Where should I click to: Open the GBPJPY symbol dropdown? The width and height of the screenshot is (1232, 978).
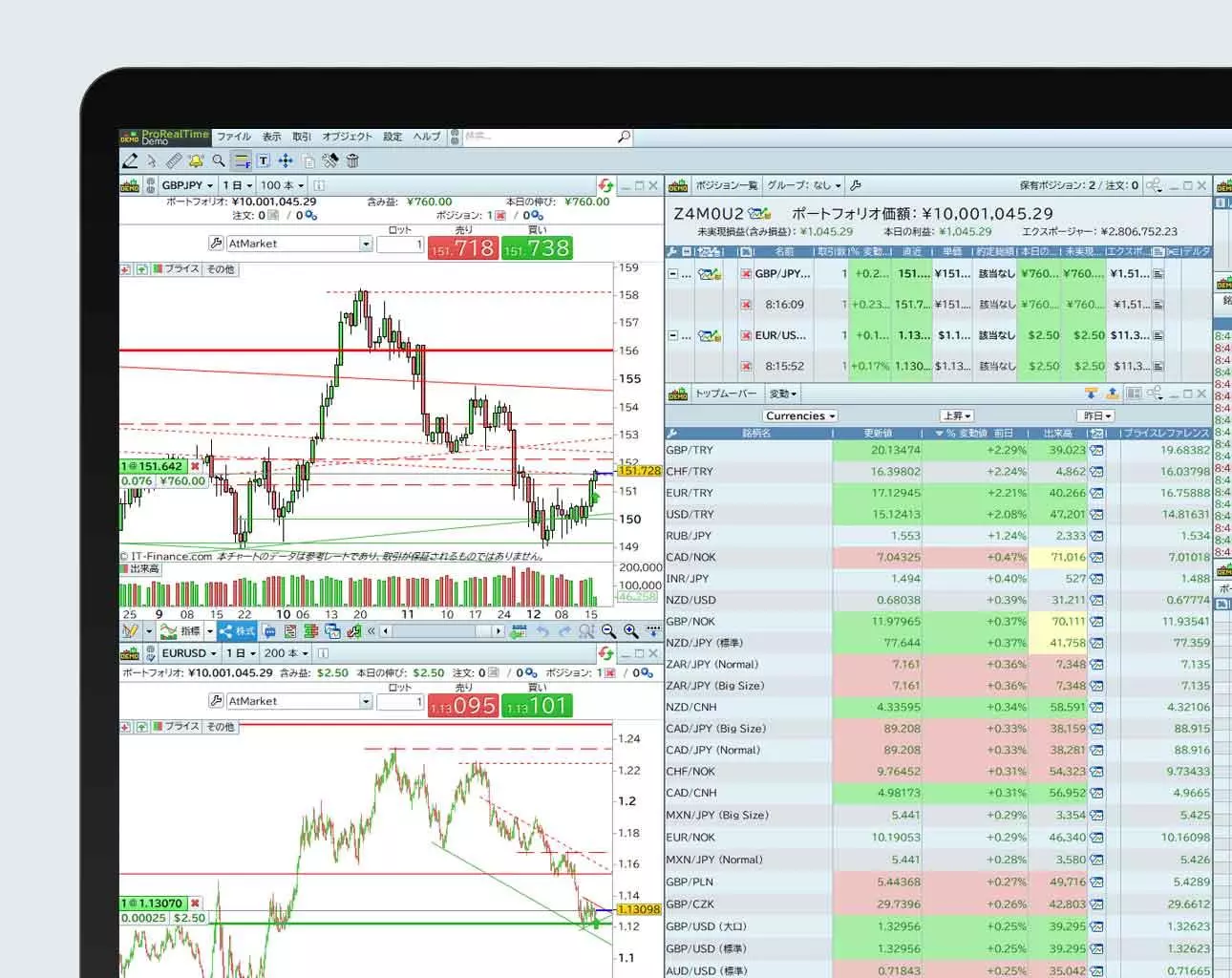(187, 185)
